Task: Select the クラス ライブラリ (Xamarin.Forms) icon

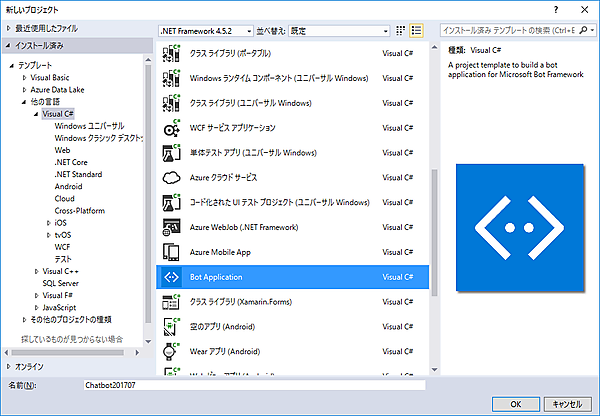Action: (170, 302)
